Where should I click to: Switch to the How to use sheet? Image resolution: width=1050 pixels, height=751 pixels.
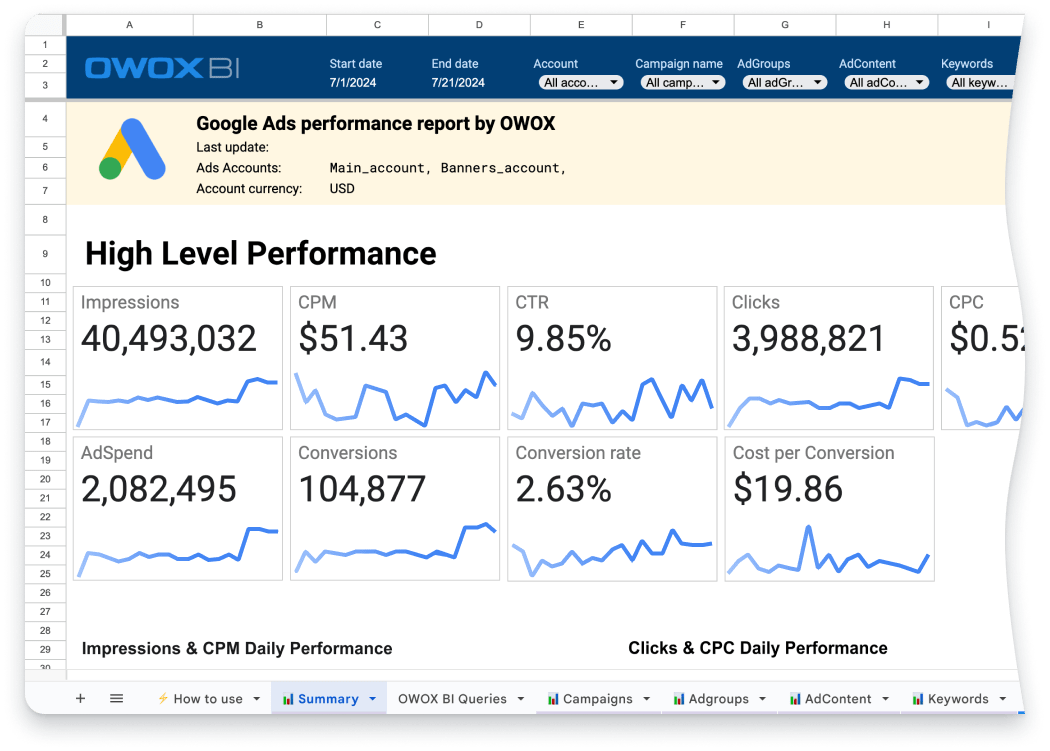[x=208, y=699]
